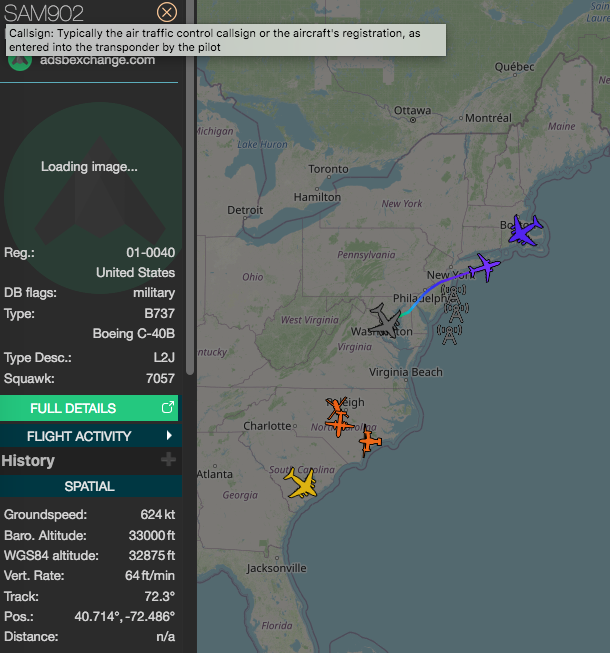Click the Boeing C-40B description

pos(134,334)
